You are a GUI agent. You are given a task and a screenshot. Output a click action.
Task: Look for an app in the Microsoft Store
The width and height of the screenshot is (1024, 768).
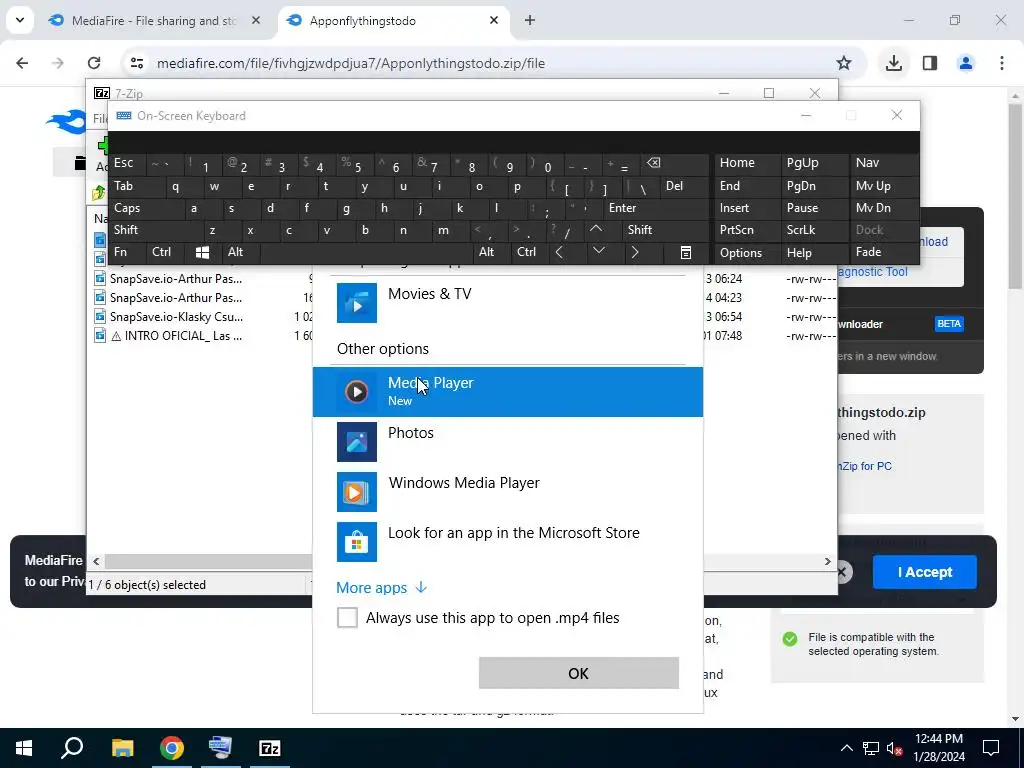pos(507,541)
